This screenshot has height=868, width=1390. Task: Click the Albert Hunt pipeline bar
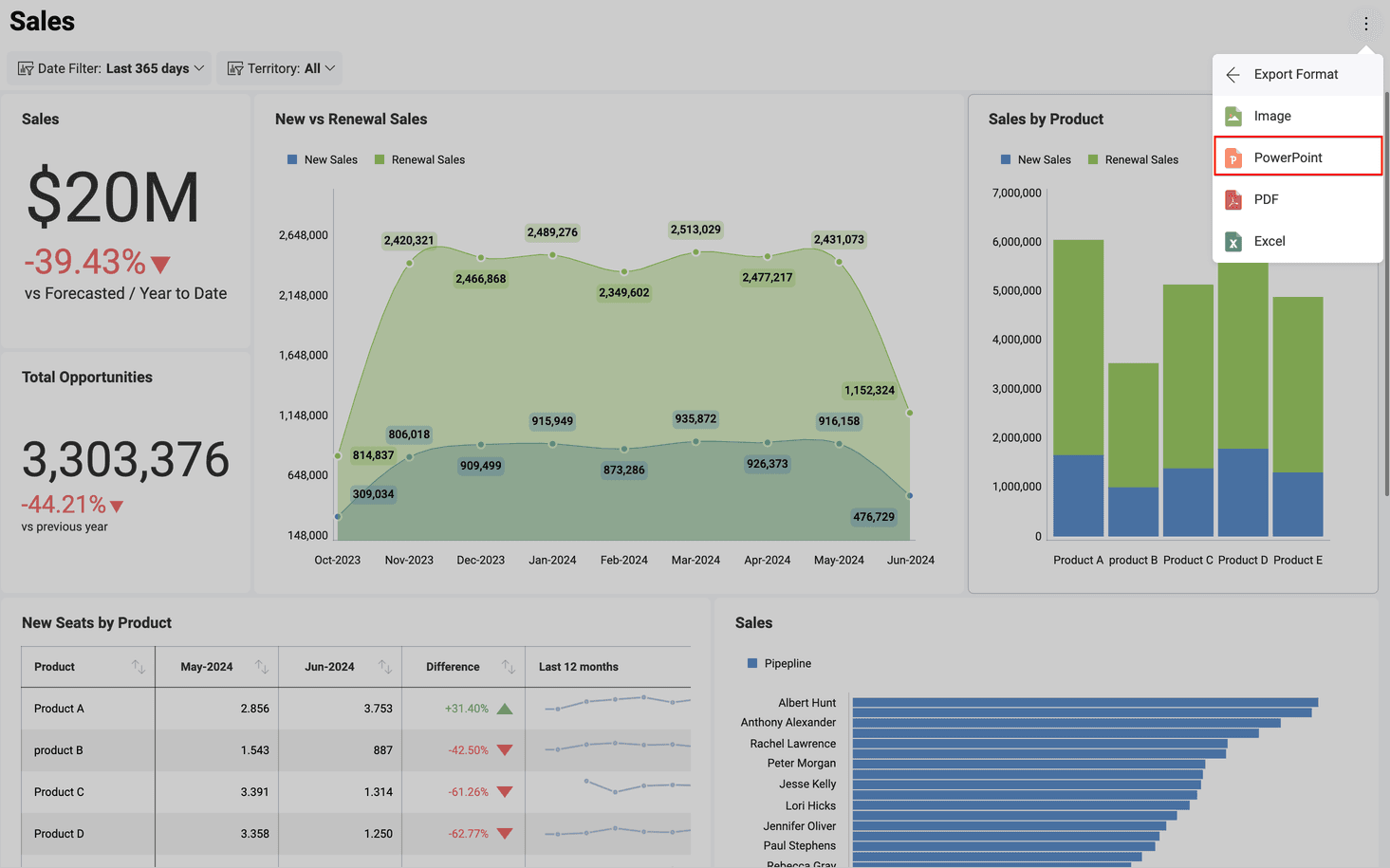(x=1085, y=703)
